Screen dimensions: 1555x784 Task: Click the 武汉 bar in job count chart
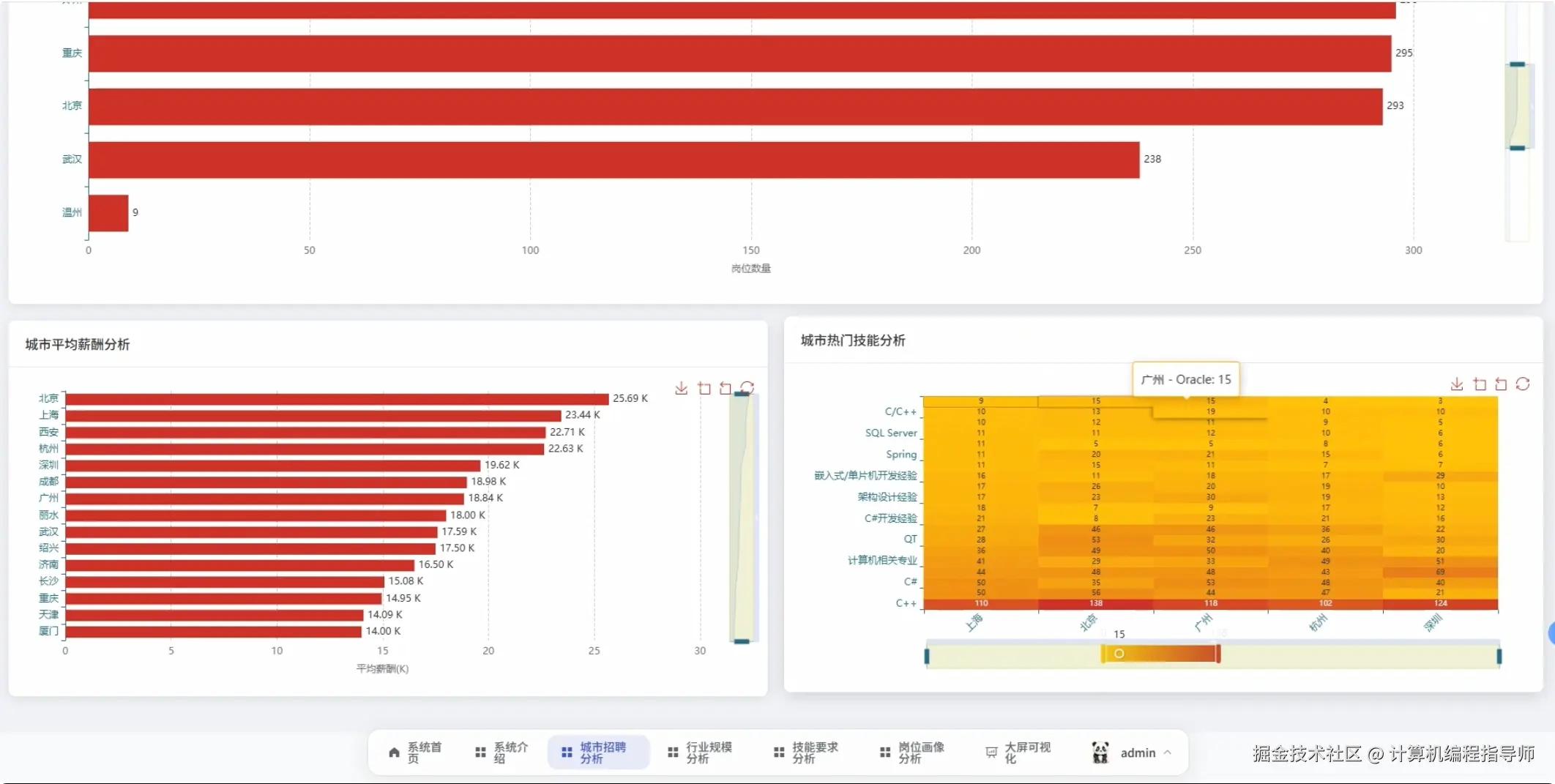pos(614,160)
